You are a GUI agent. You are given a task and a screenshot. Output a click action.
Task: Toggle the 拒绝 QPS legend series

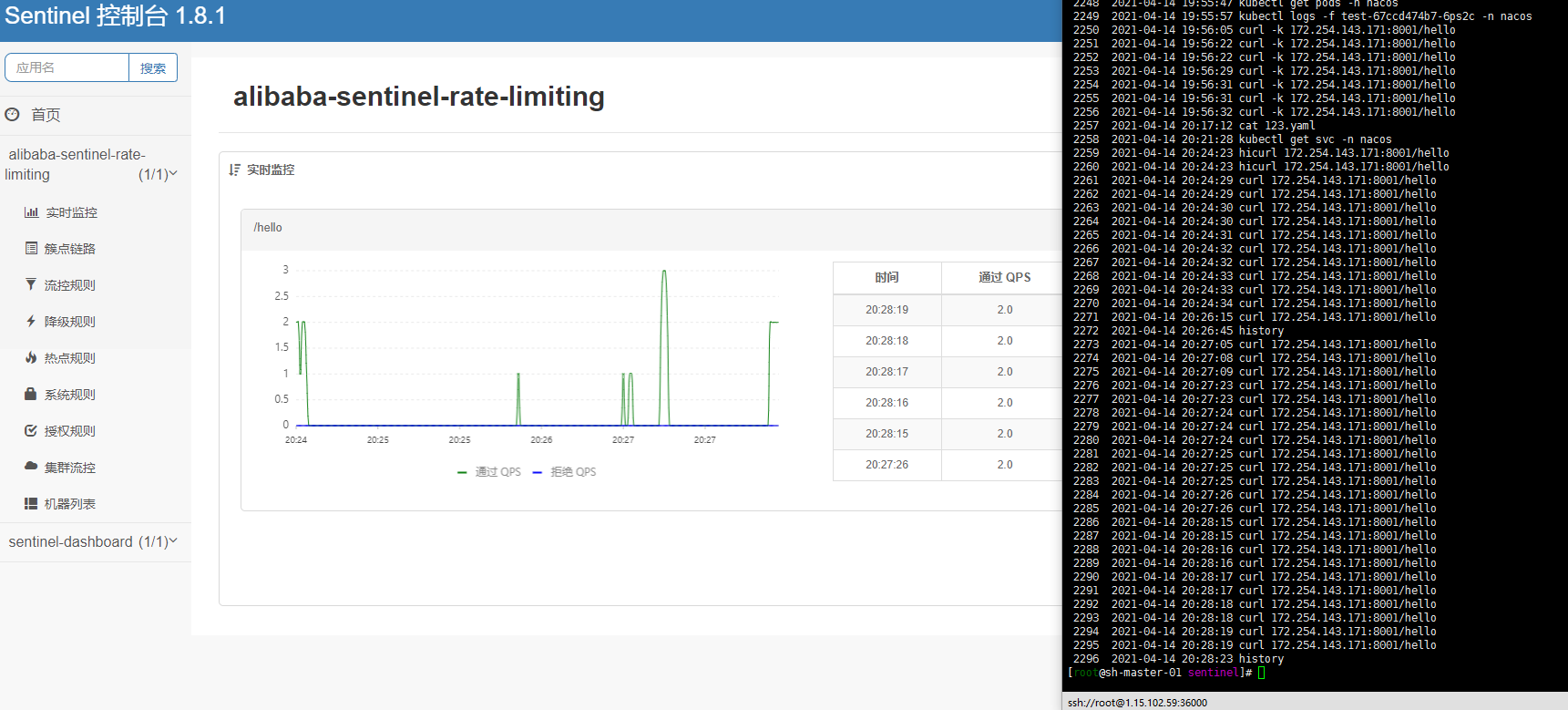pos(565,472)
